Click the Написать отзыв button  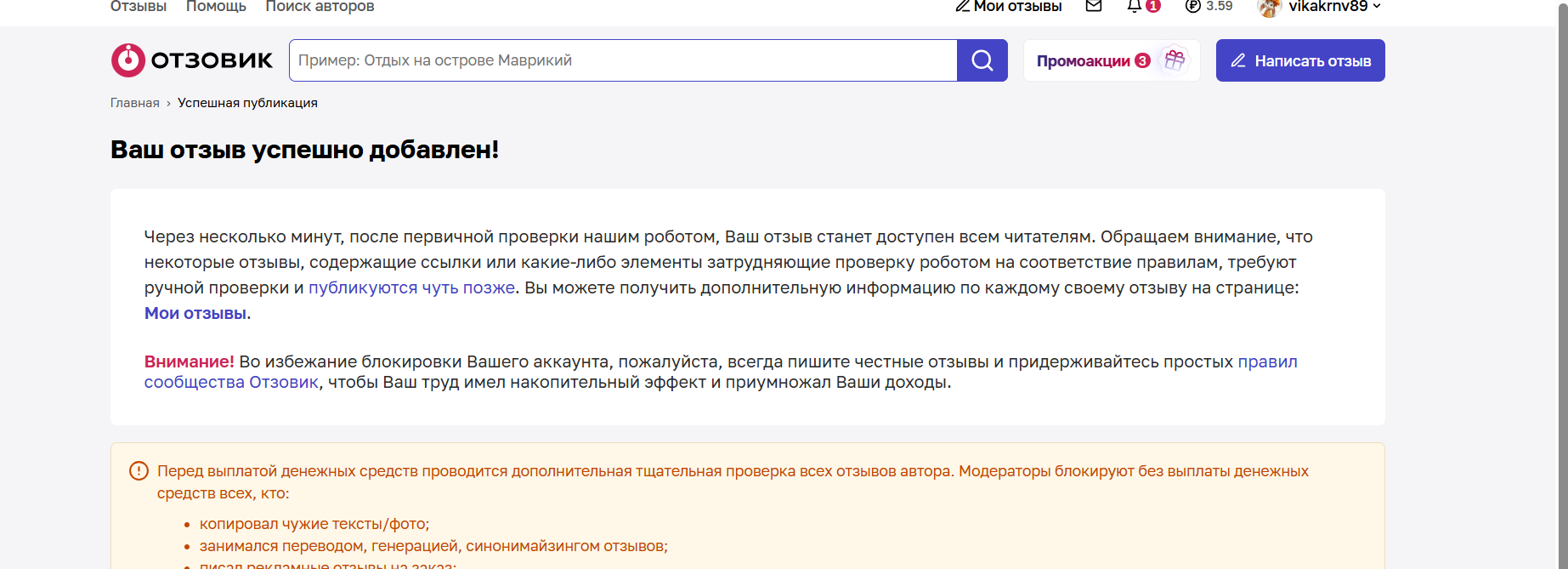pos(1300,60)
